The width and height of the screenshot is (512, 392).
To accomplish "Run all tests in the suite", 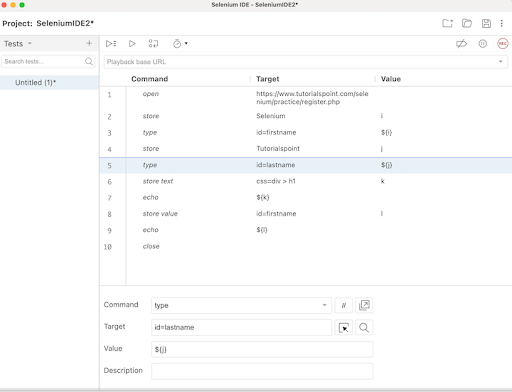I will click(111, 44).
